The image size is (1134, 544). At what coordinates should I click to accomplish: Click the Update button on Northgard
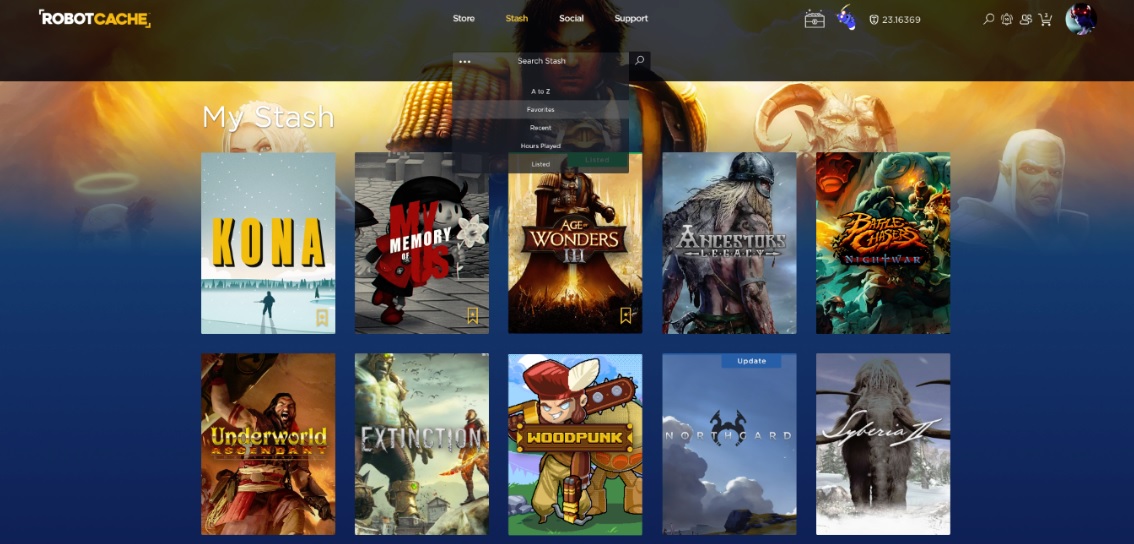[x=751, y=360]
